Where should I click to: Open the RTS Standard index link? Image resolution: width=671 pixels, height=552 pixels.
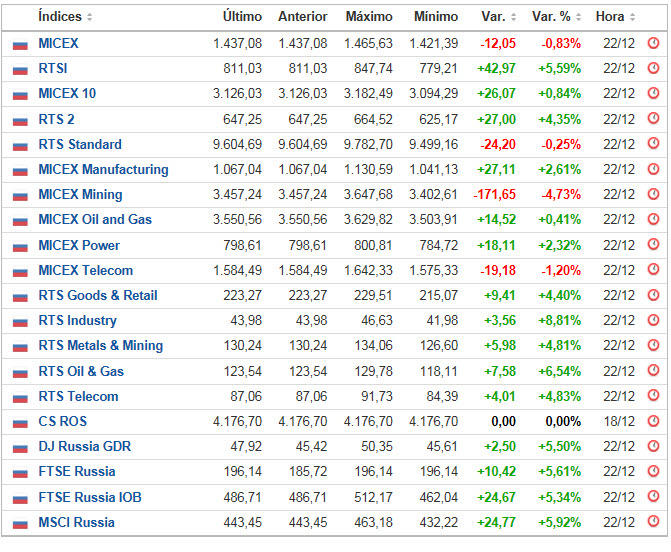point(80,144)
